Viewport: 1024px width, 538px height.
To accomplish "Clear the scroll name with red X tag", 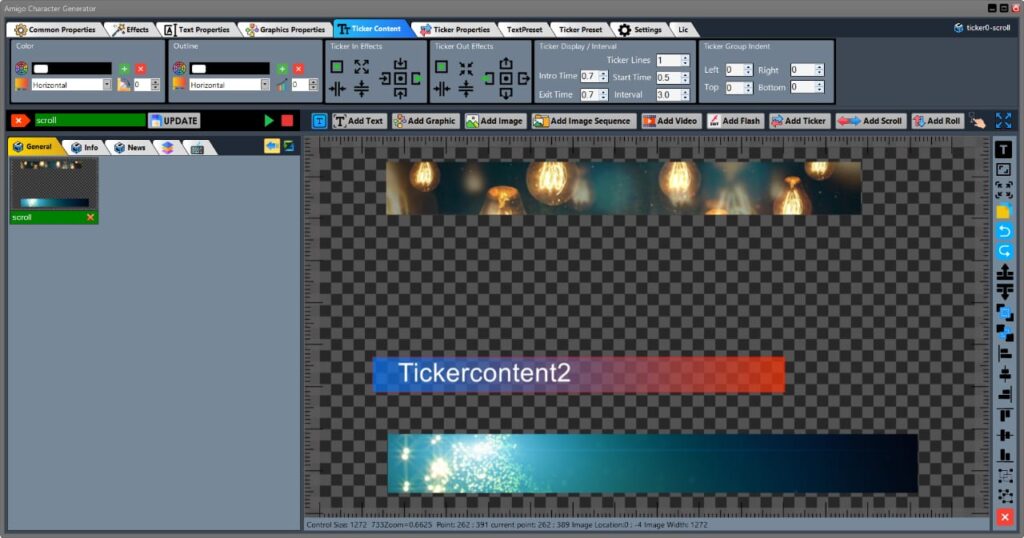I will point(20,120).
